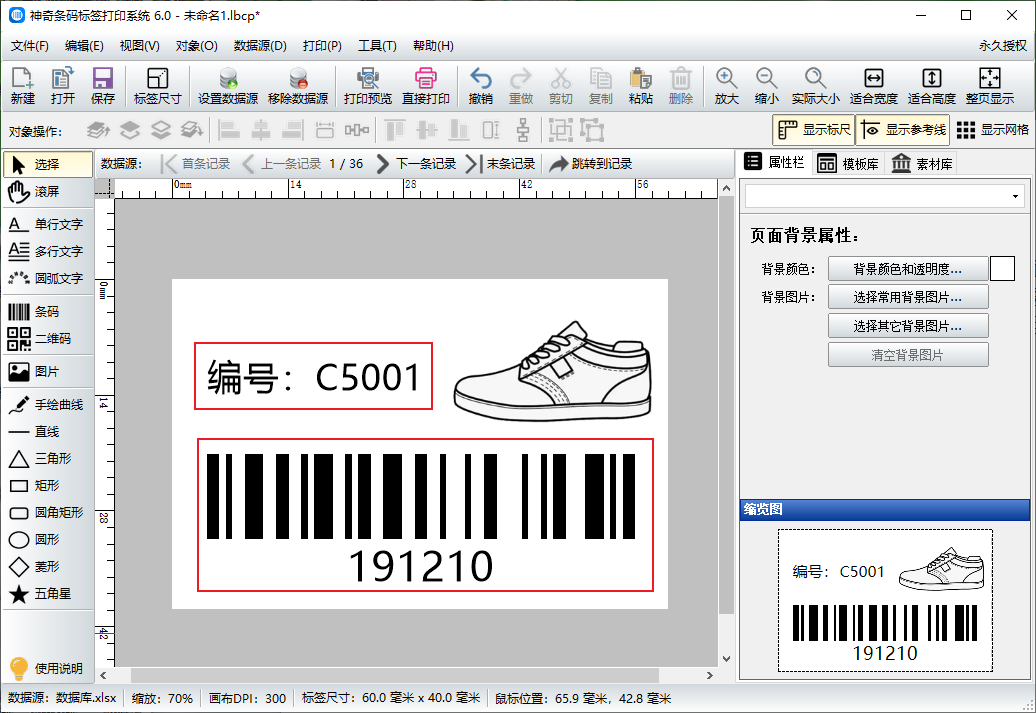1036x713 pixels.
Task: Choose the 五角星 star shape tool
Action: click(x=48, y=594)
